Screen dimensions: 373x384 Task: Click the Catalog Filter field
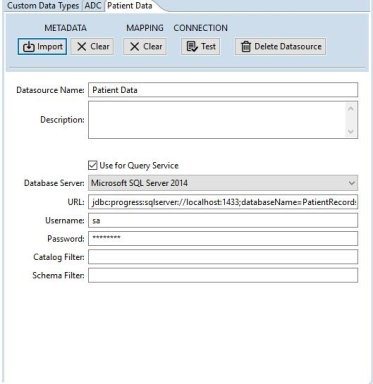click(223, 257)
